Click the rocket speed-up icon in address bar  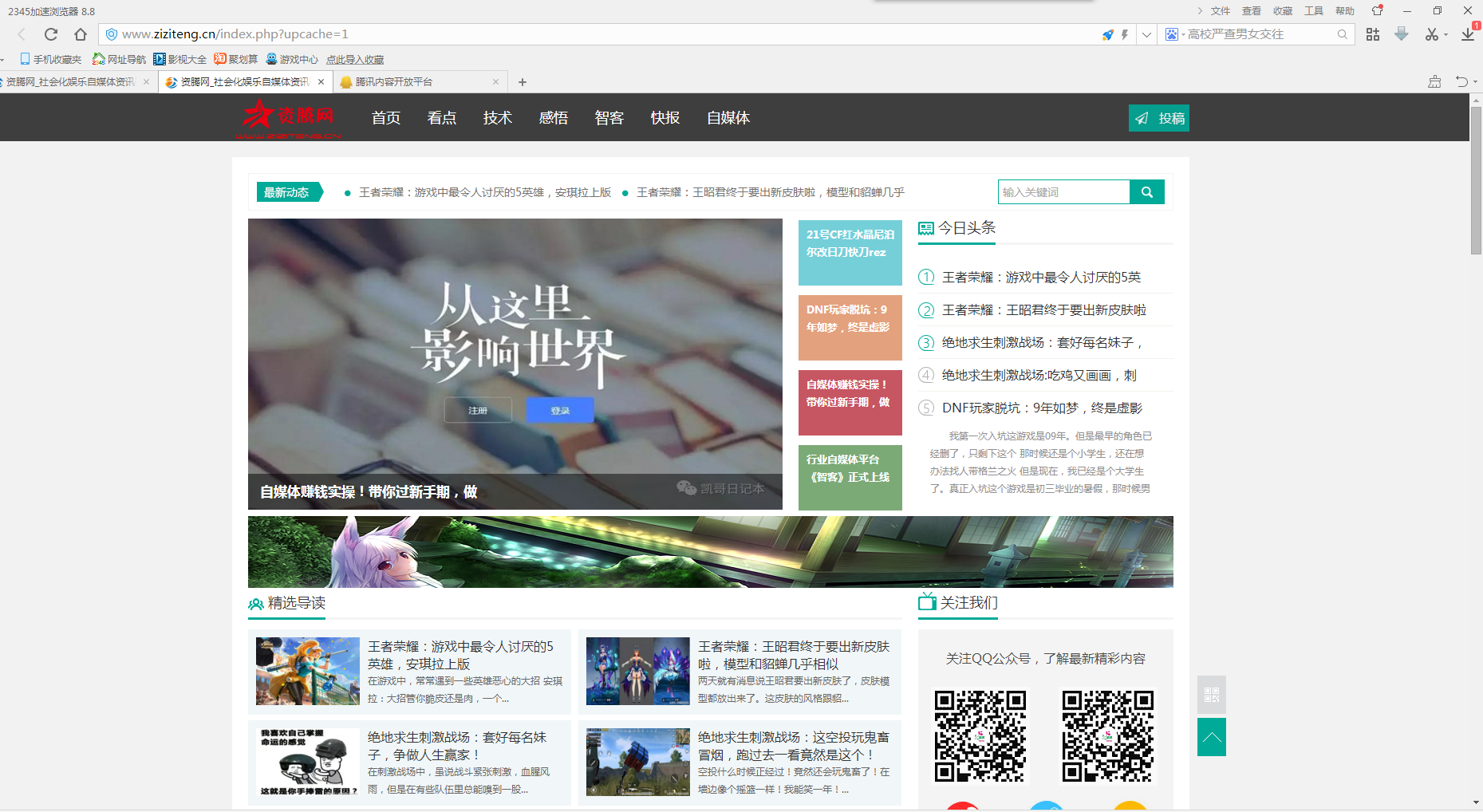[1107, 34]
